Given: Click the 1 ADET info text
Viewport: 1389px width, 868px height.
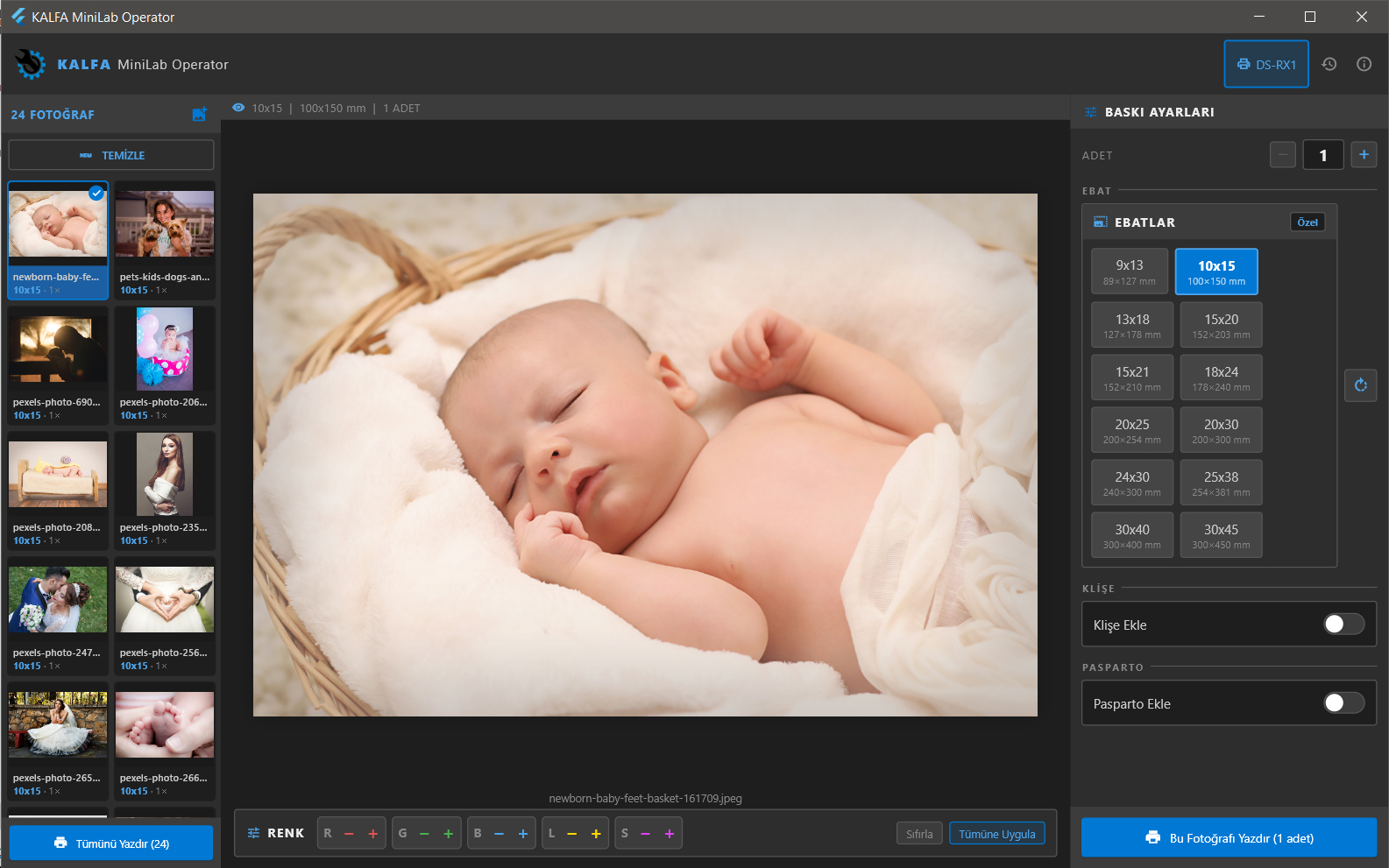Looking at the screenshot, I should click(401, 108).
